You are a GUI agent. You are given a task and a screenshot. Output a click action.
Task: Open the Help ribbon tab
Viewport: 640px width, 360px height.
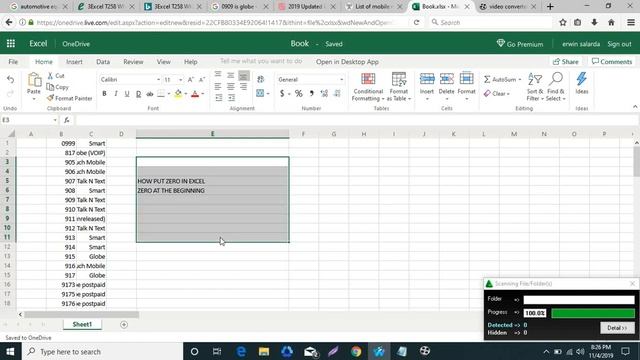click(191, 62)
